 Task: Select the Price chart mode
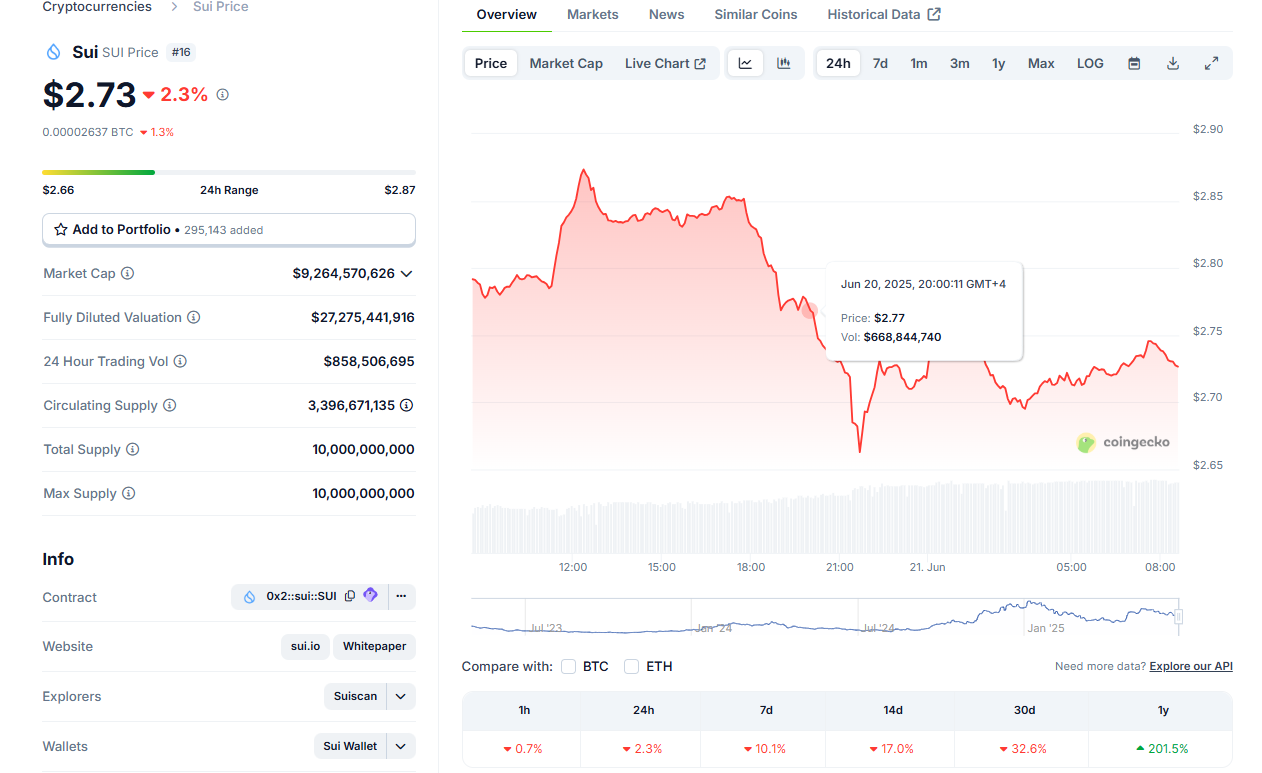click(491, 63)
